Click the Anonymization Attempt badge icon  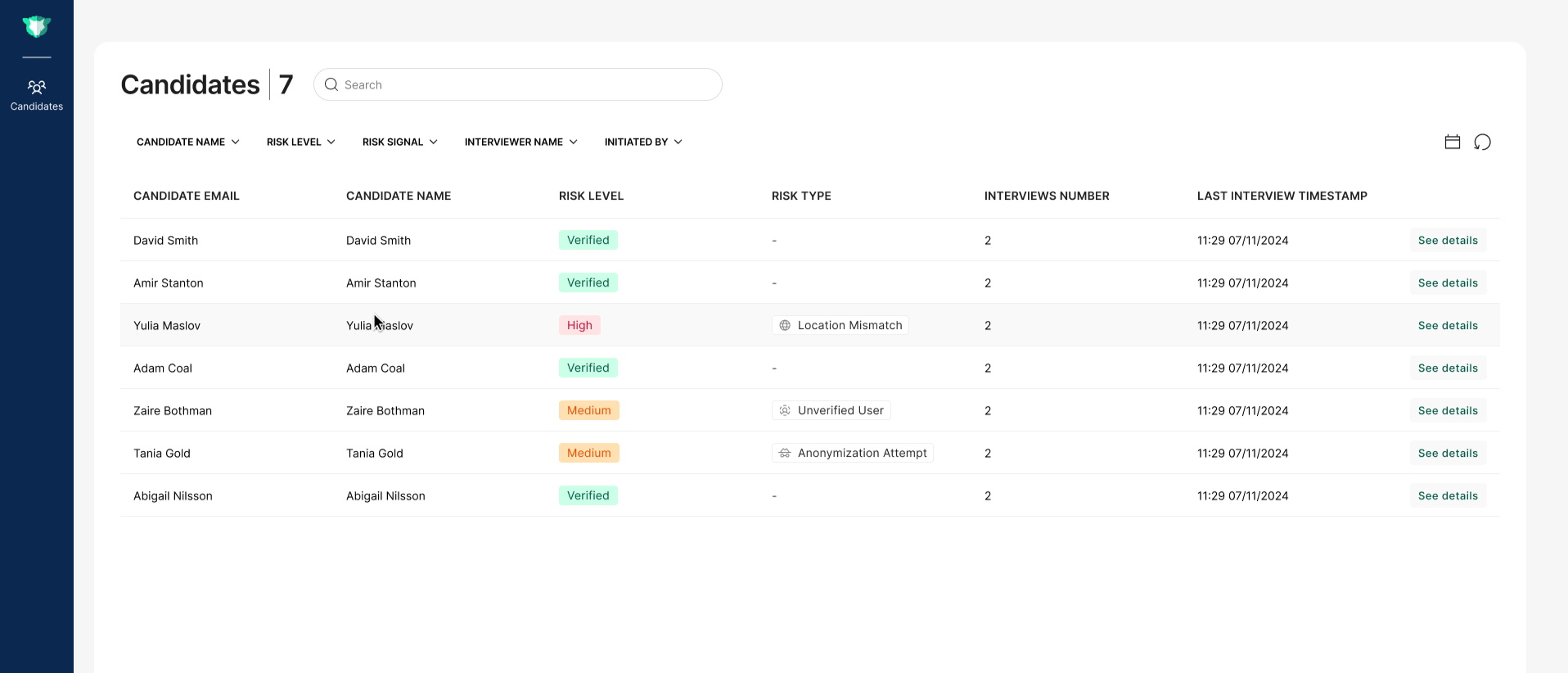coord(785,453)
